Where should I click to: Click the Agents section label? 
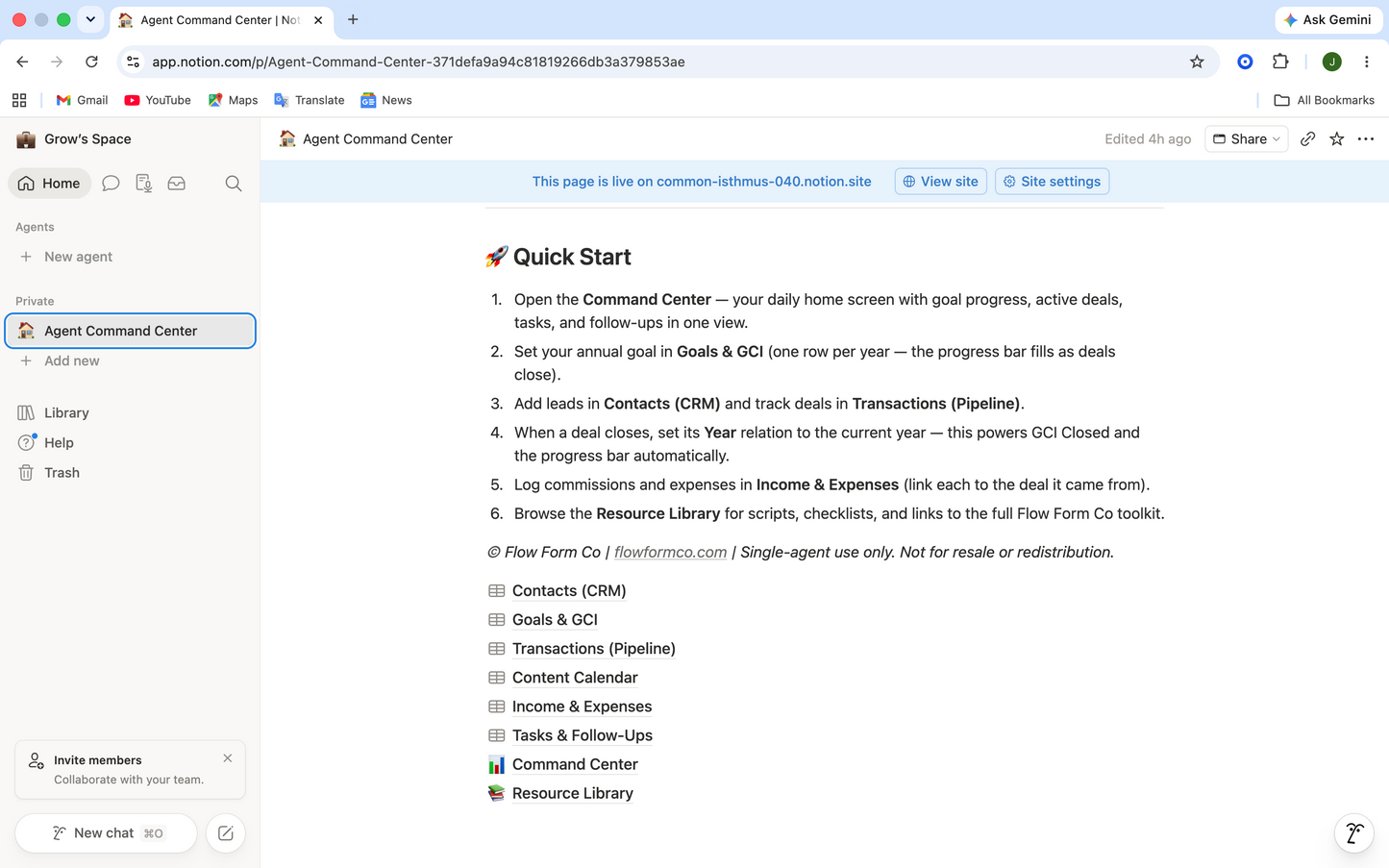(x=35, y=227)
